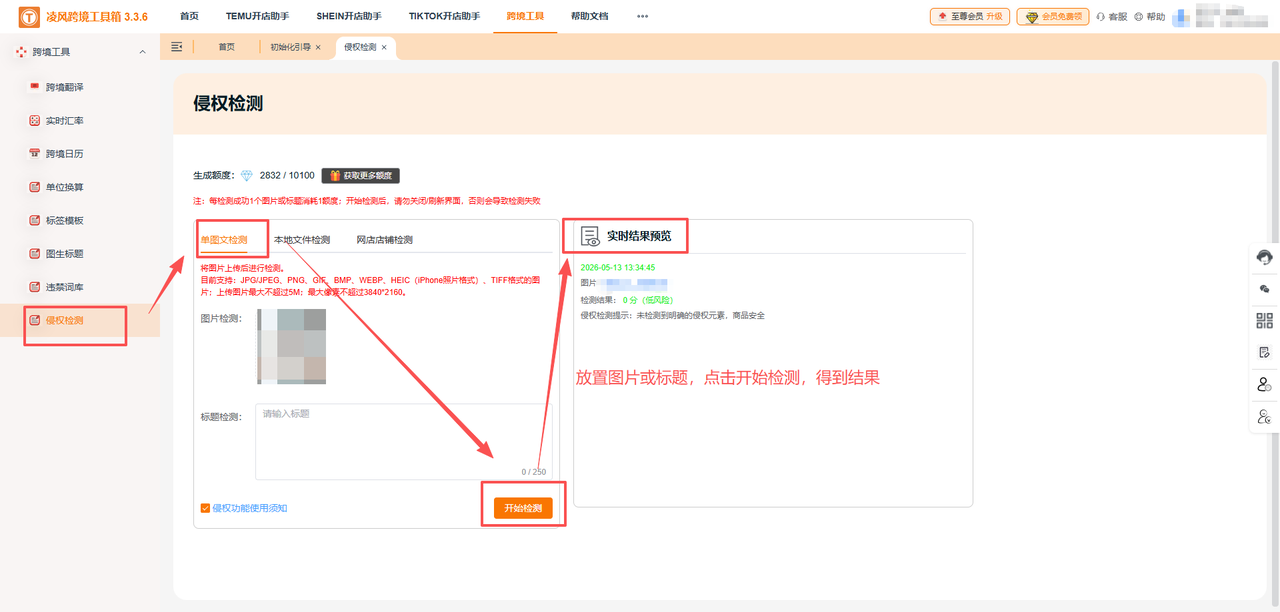Click the 跨境工具 group icon in sidebar
The width and height of the screenshot is (1280, 612).
point(21,51)
